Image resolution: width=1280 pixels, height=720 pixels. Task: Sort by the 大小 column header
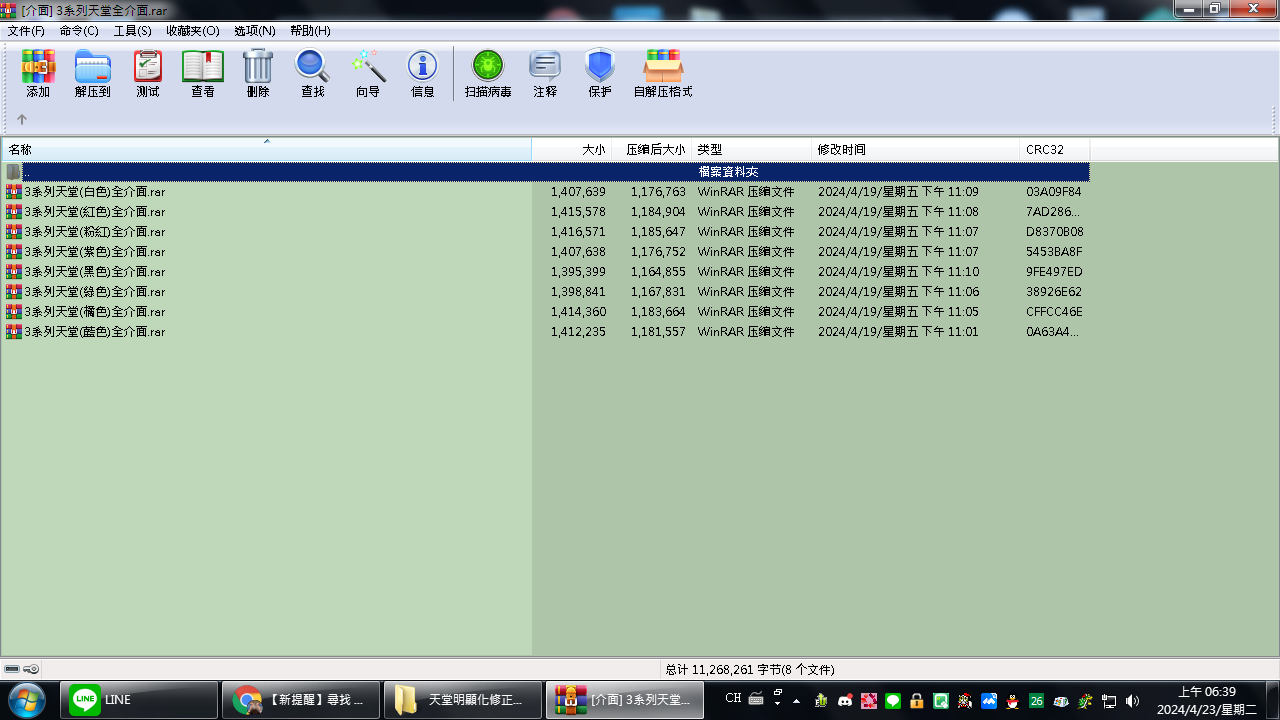click(x=571, y=149)
